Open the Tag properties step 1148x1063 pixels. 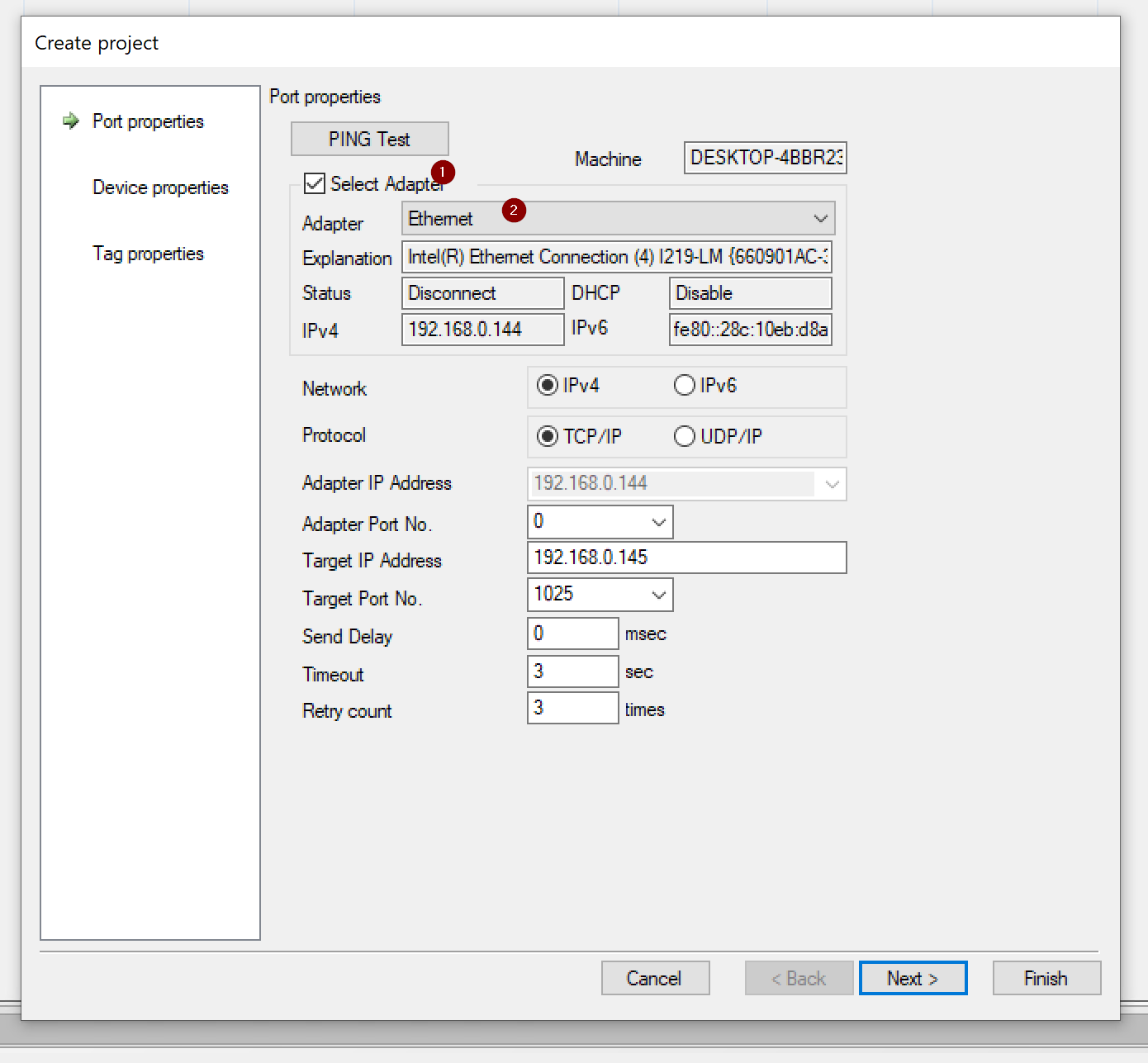(148, 254)
